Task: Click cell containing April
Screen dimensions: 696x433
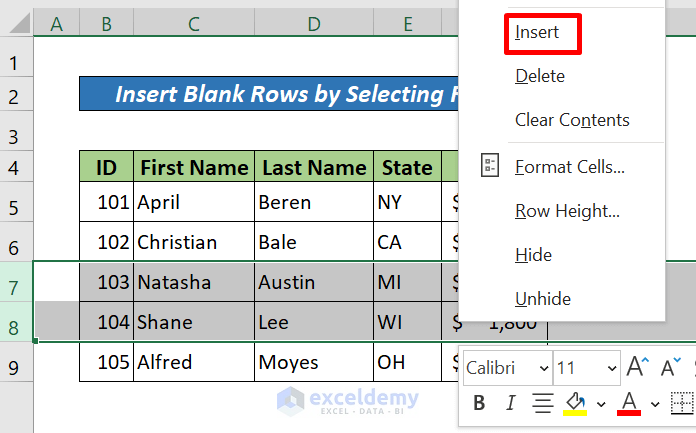Action: [194, 202]
